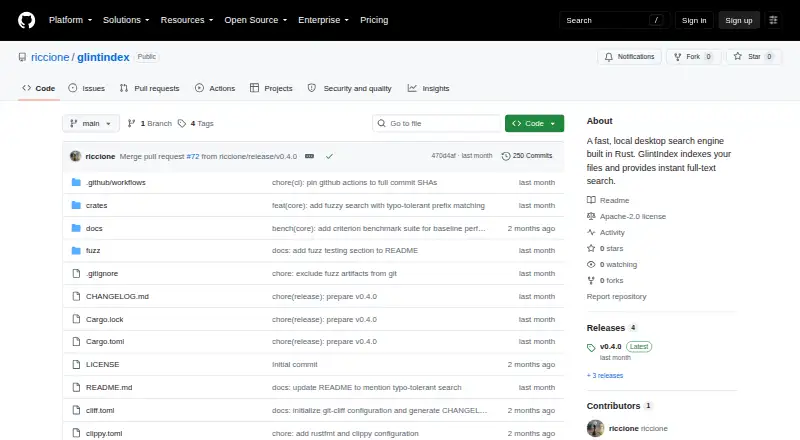Switch to the Issues tab

point(87,88)
